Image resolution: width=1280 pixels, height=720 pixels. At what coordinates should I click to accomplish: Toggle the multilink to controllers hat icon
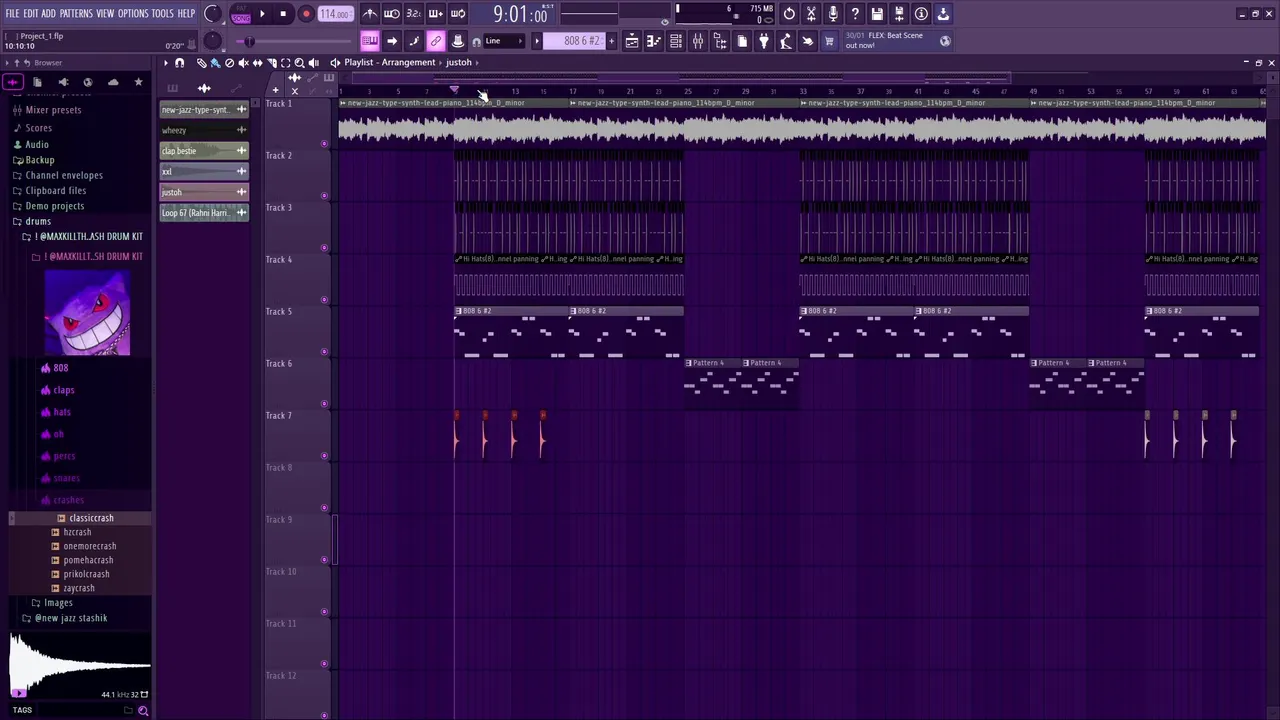tap(458, 41)
